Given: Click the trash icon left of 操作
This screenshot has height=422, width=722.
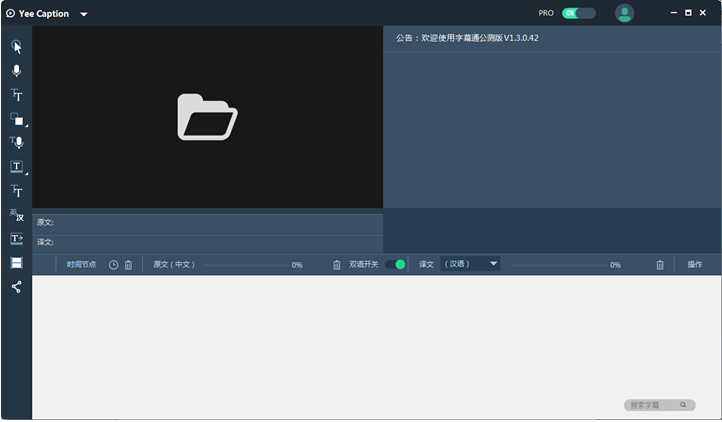Looking at the screenshot, I should pos(660,265).
